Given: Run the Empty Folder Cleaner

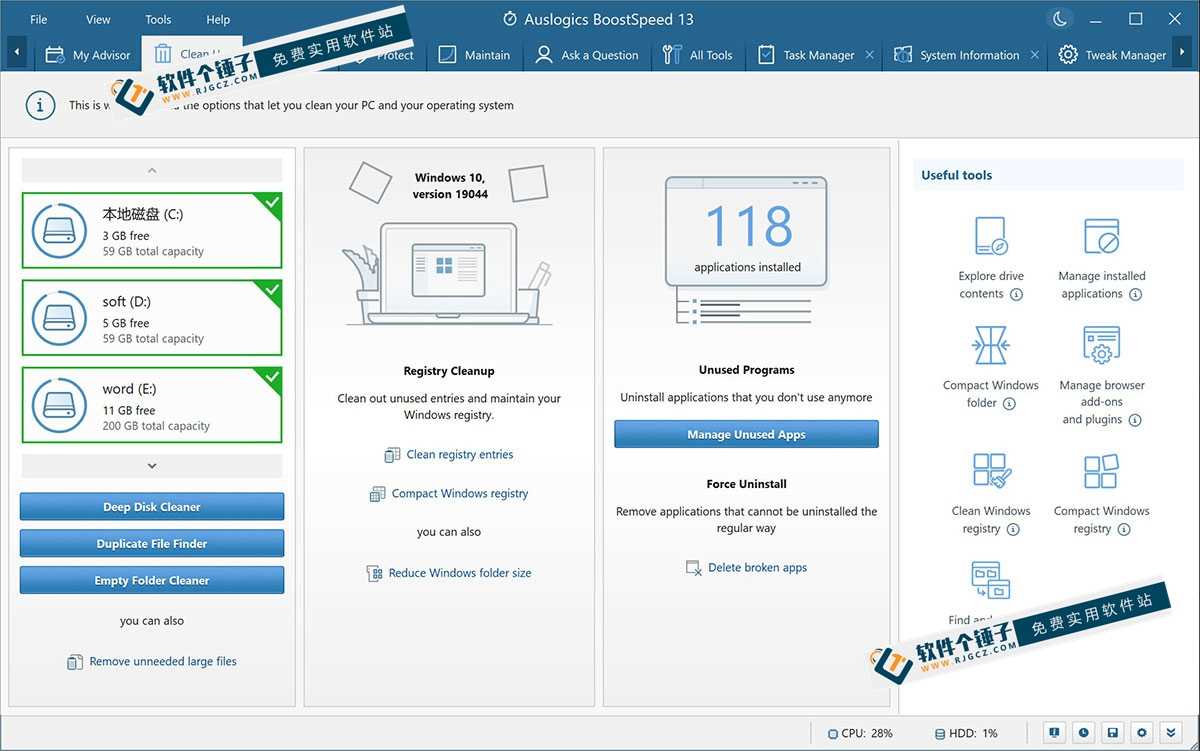Looking at the screenshot, I should (x=152, y=580).
